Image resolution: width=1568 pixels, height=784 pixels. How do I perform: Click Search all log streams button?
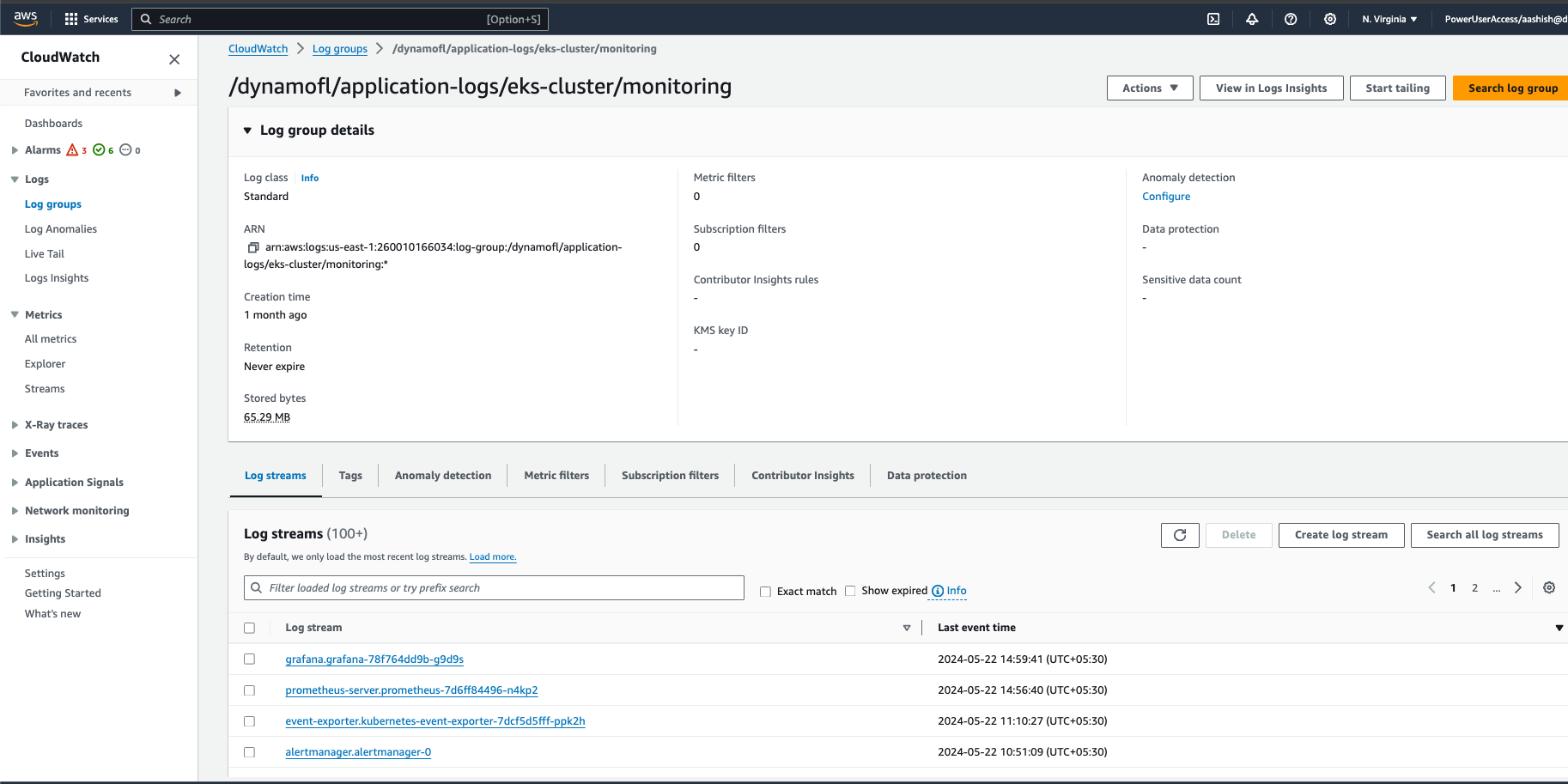(1485, 535)
